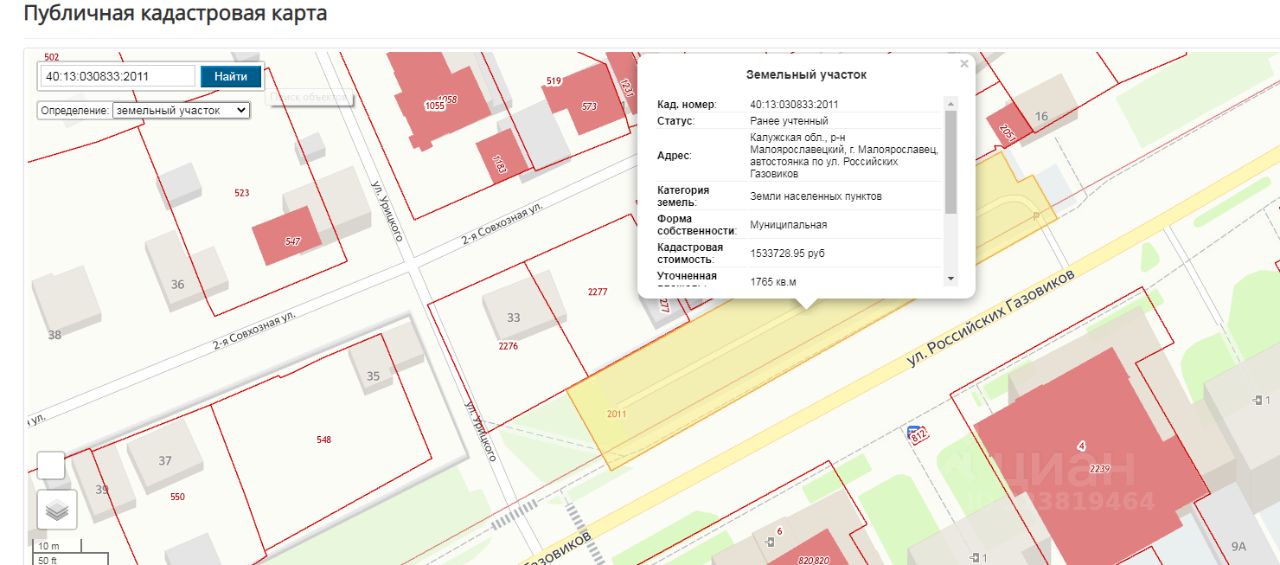
Task: Click the Земли населенных пунктов value
Action: point(816,196)
